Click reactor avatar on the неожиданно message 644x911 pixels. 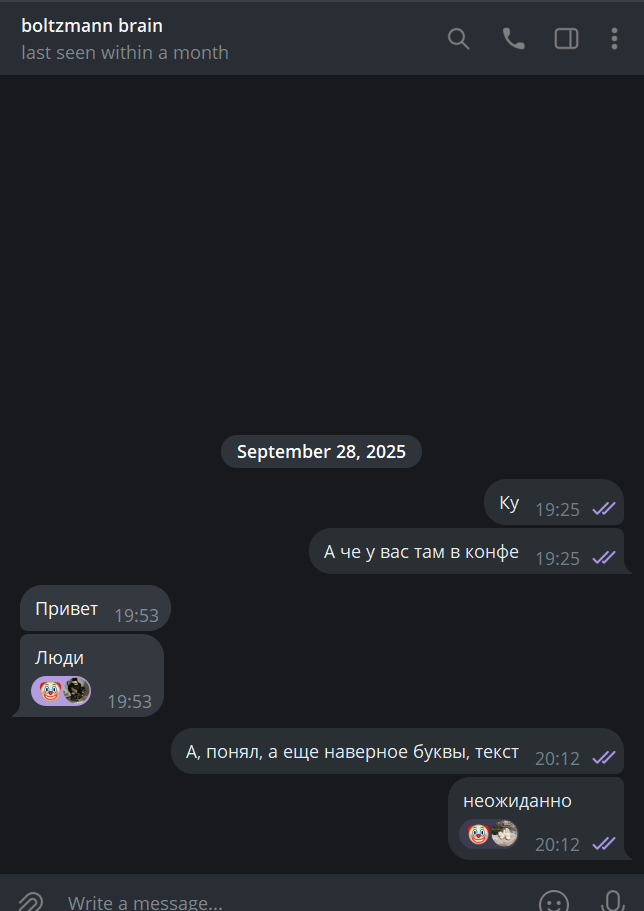point(505,834)
